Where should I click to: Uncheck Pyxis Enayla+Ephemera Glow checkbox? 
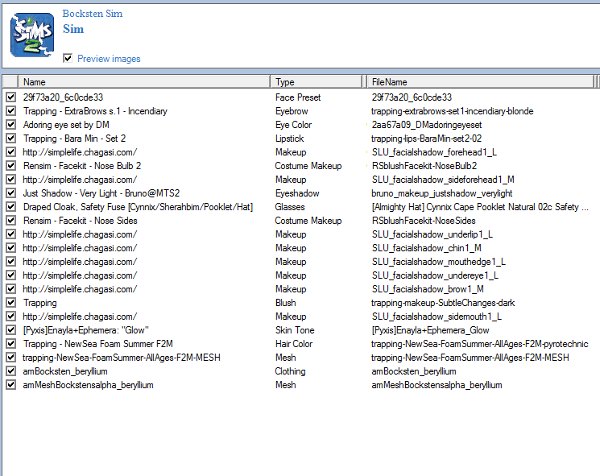[11, 330]
